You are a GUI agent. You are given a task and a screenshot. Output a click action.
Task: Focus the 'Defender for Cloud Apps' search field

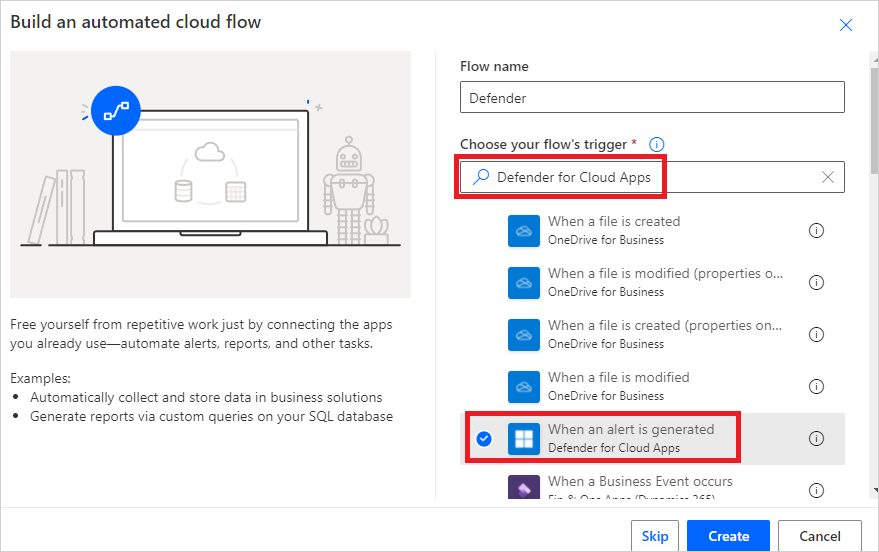[650, 177]
